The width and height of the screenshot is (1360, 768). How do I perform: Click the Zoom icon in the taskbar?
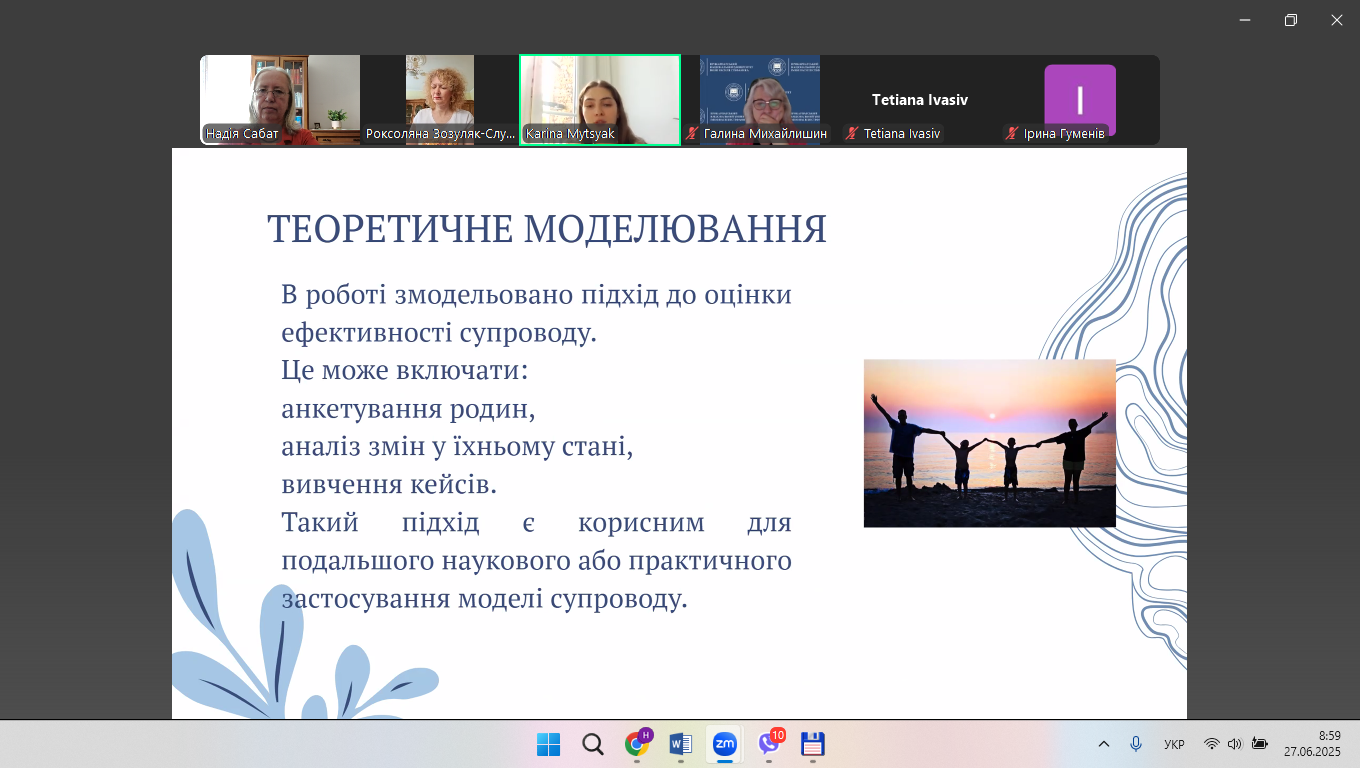[724, 744]
